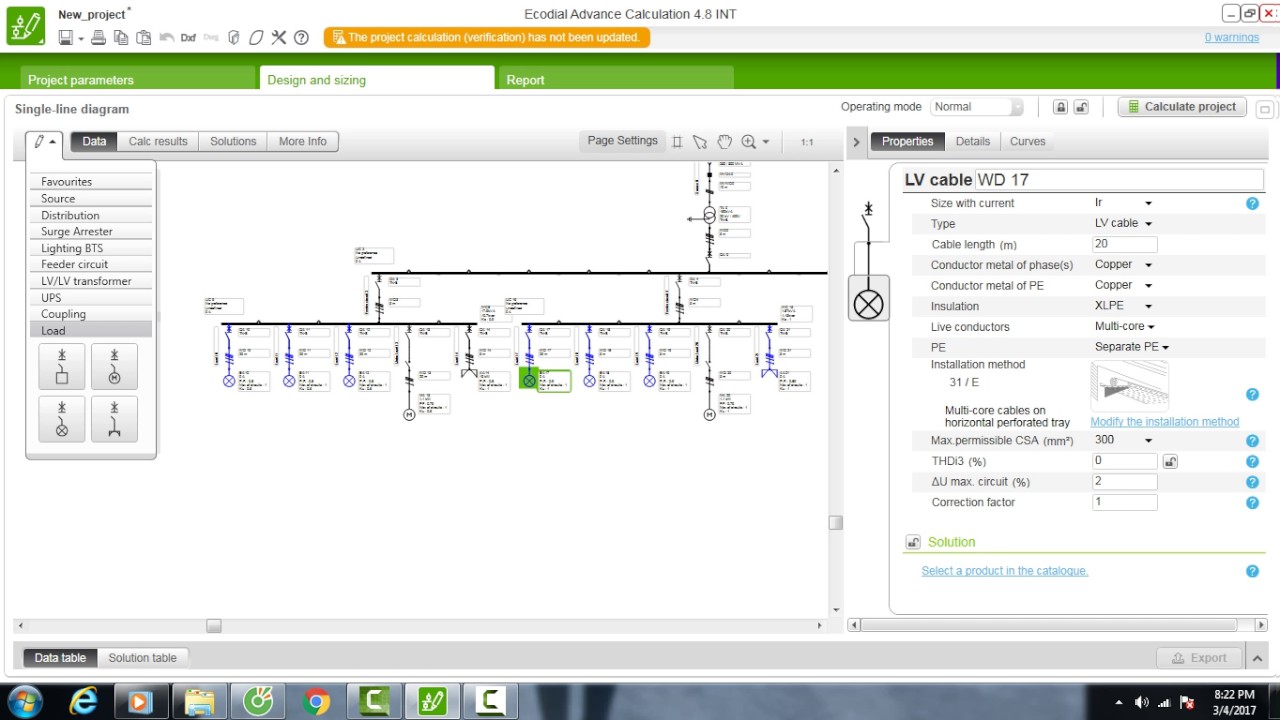Click the Undo arrow icon
Image resolution: width=1280 pixels, height=720 pixels.
tap(165, 38)
